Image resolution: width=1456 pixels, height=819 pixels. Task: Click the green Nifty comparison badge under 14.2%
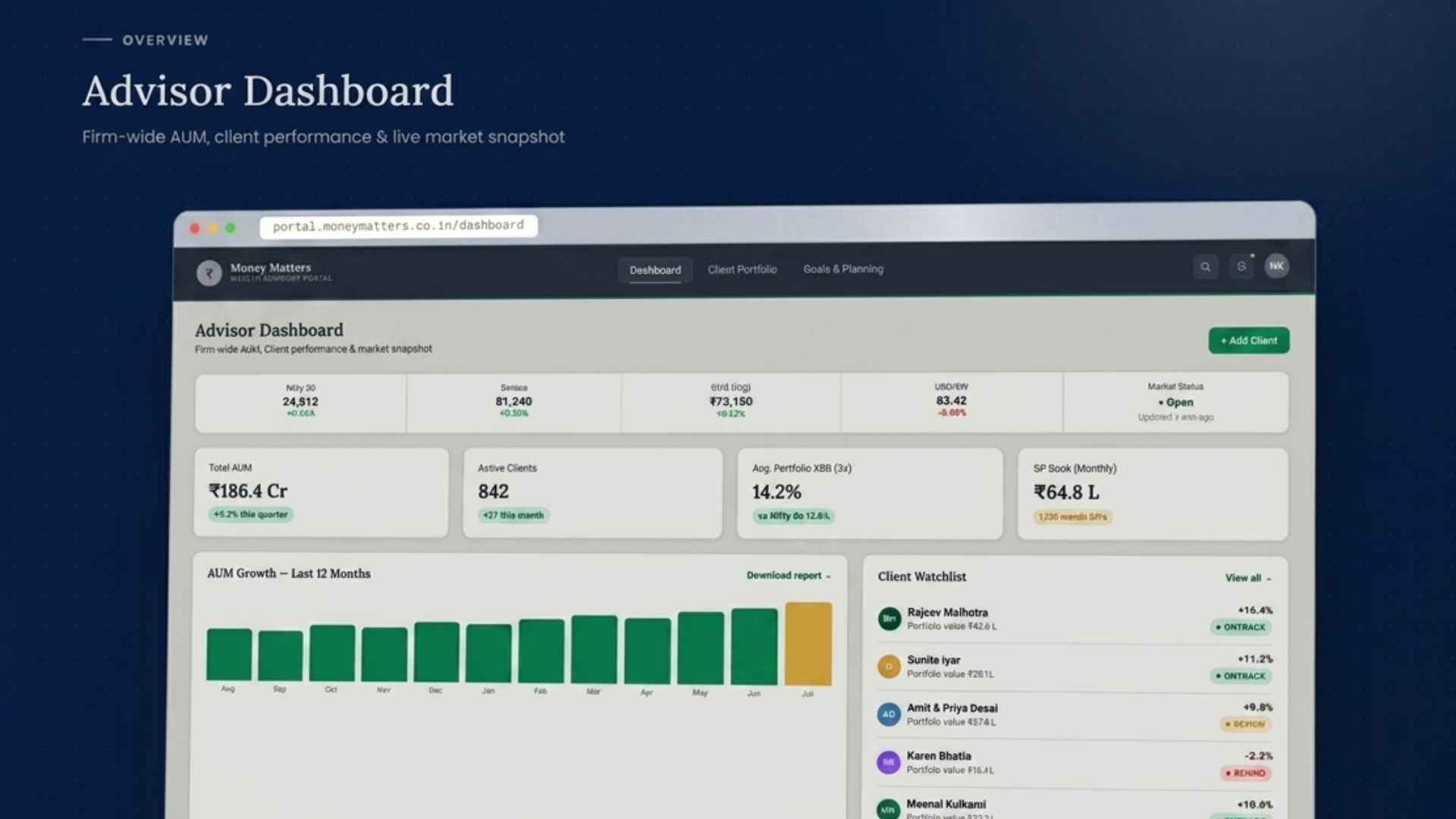(x=793, y=516)
